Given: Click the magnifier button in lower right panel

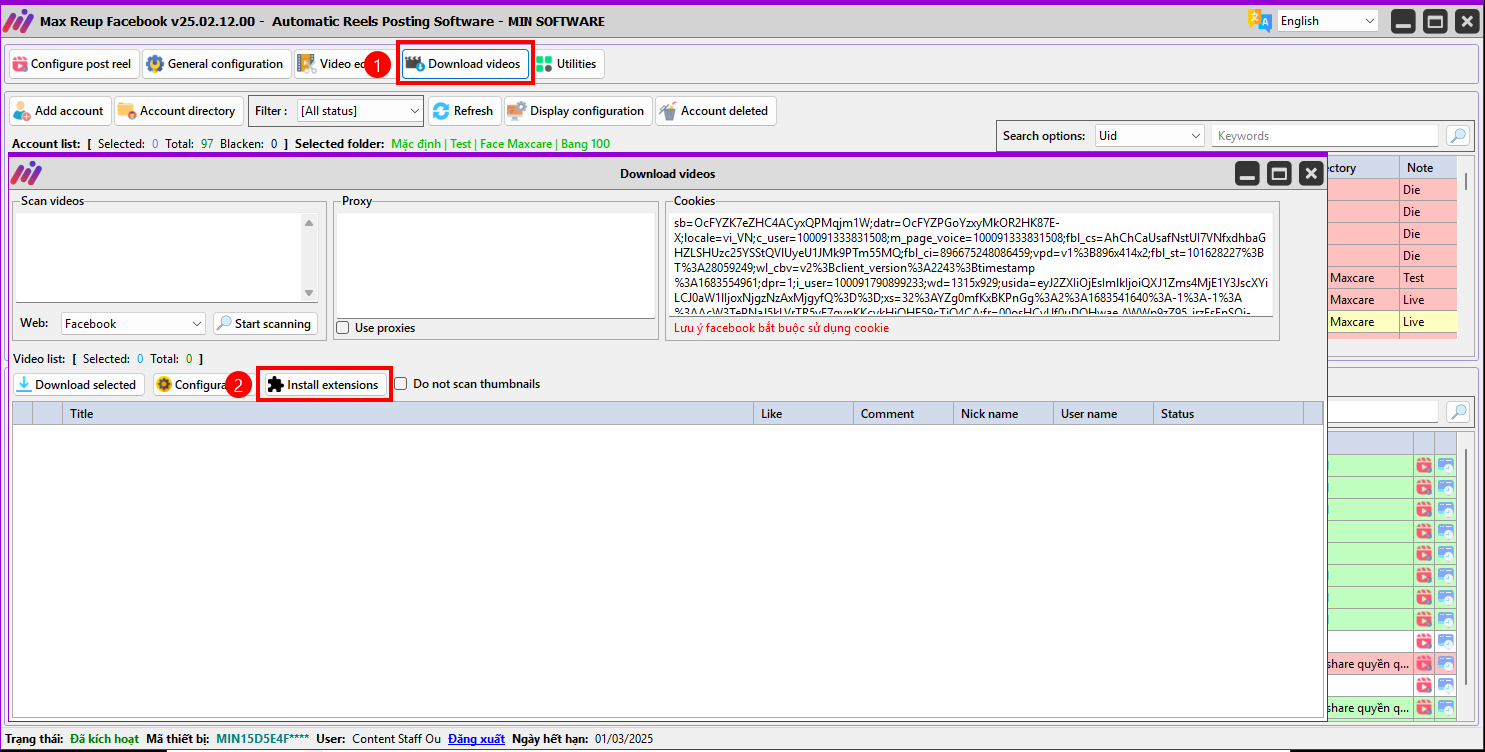Looking at the screenshot, I should (1458, 412).
